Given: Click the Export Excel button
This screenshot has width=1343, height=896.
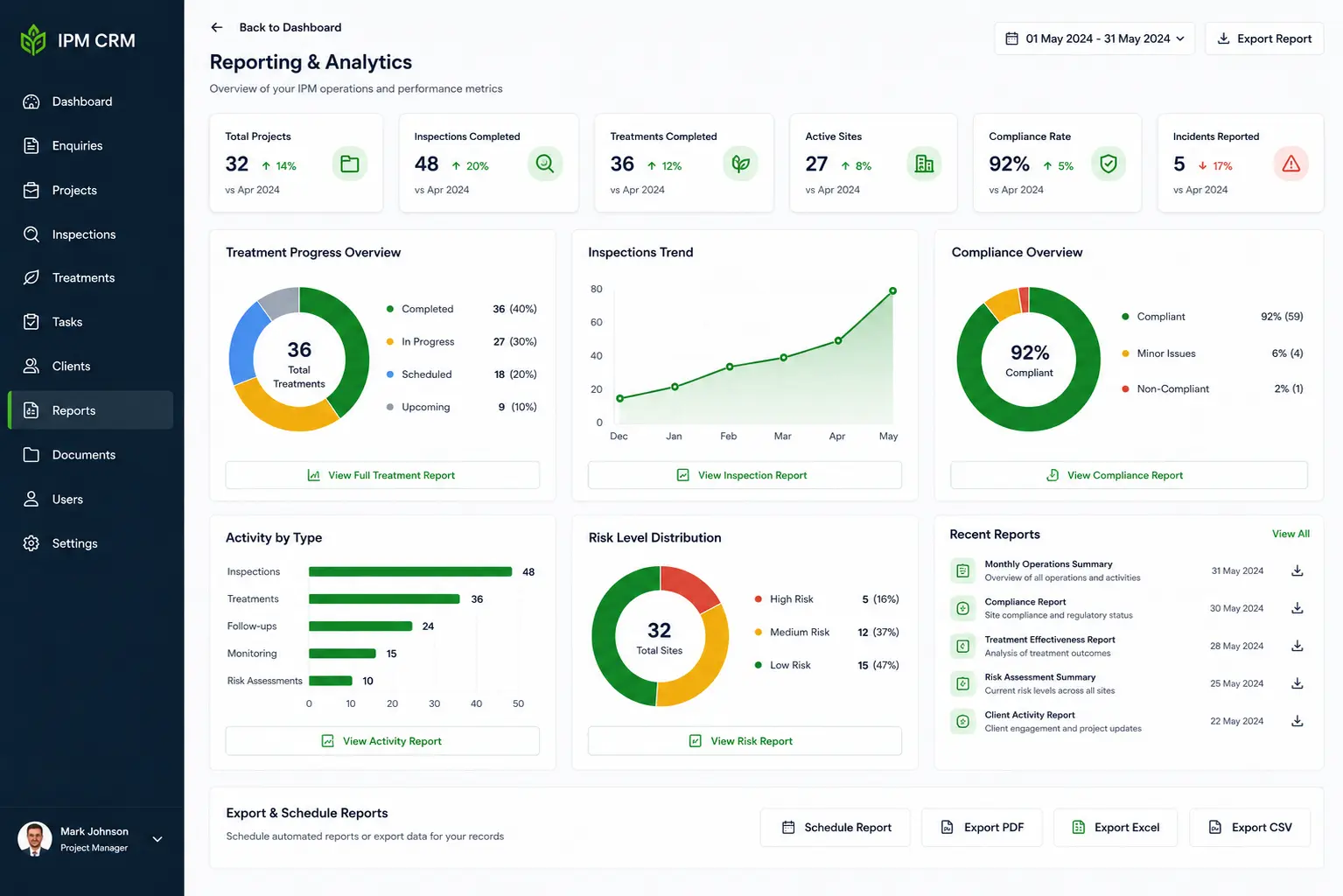Looking at the screenshot, I should click(x=1116, y=828).
